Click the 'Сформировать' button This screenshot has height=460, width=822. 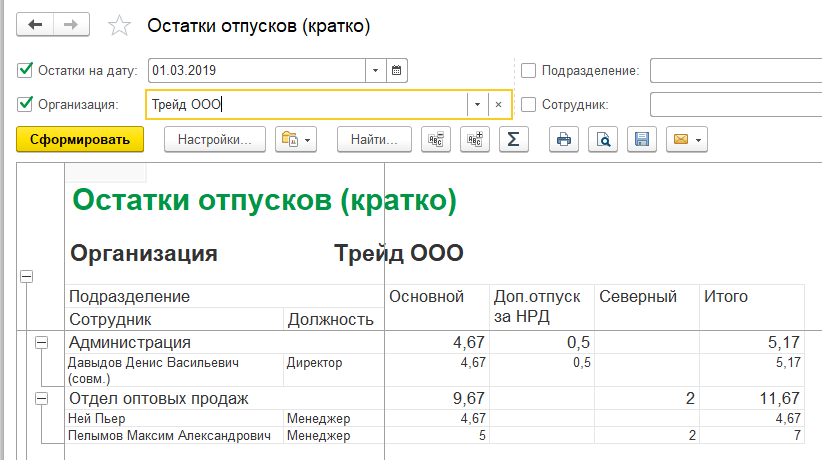[x=80, y=139]
